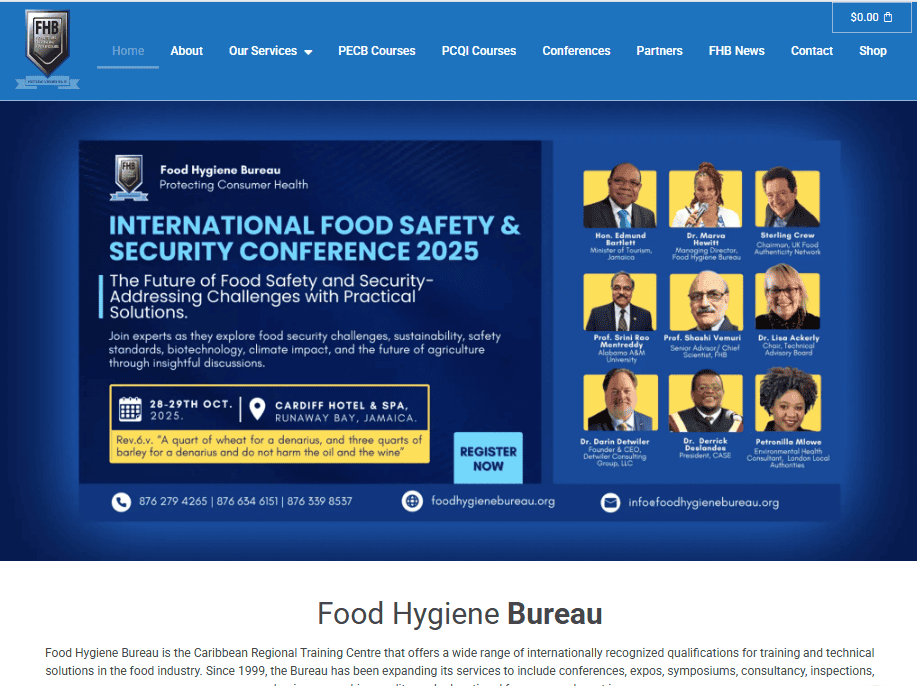This screenshot has width=917, height=686.
Task: Click the Our Services menu label
Action: tap(263, 51)
